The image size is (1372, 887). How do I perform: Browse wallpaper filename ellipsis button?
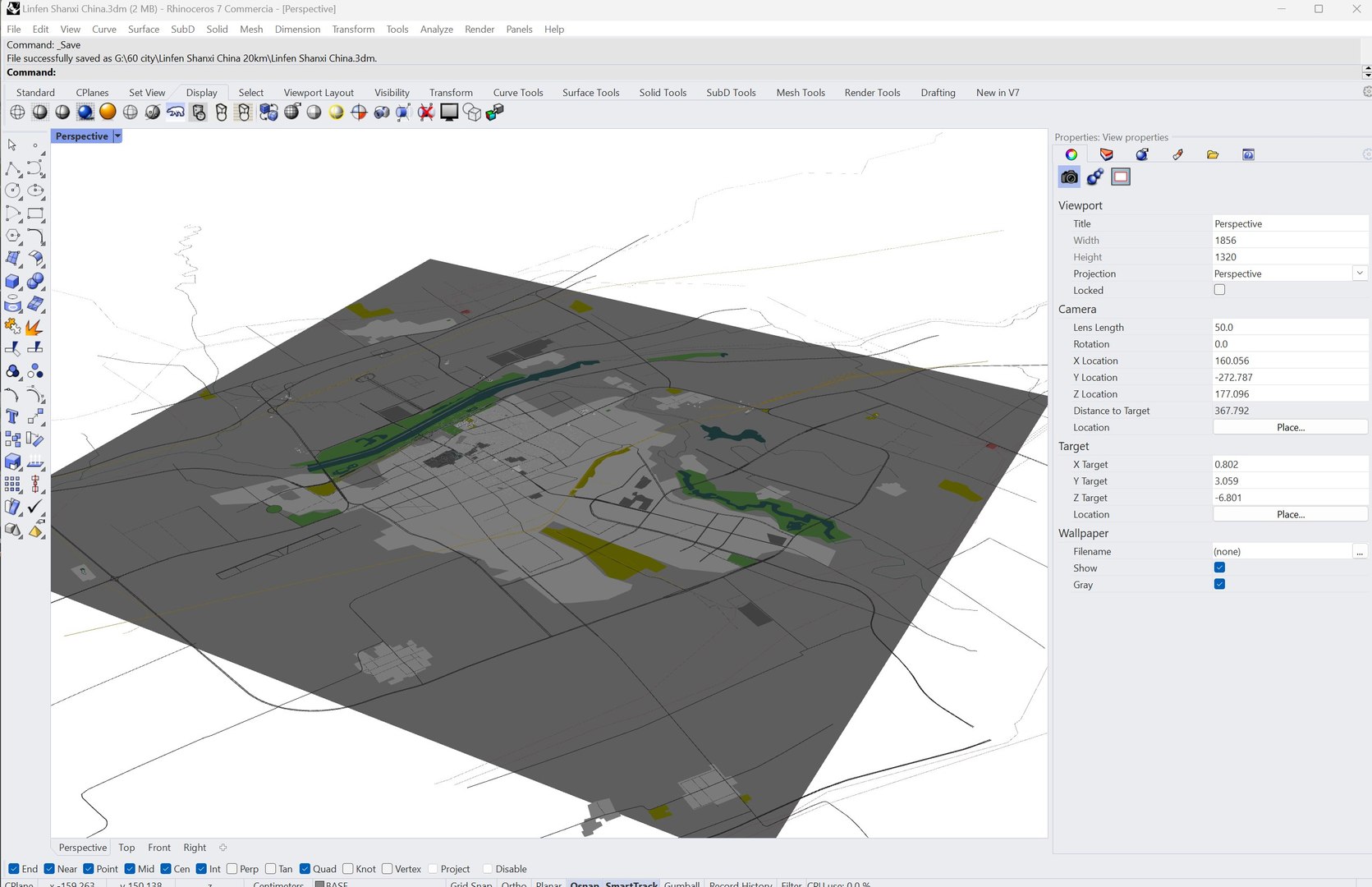1360,552
